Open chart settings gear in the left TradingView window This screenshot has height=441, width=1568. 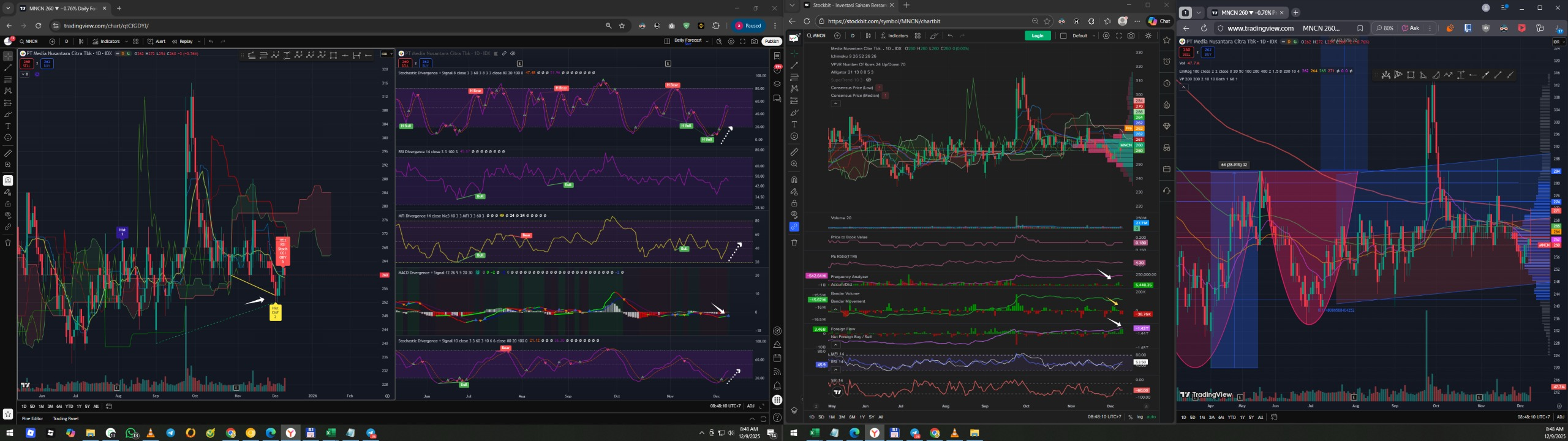pyautogui.click(x=731, y=42)
